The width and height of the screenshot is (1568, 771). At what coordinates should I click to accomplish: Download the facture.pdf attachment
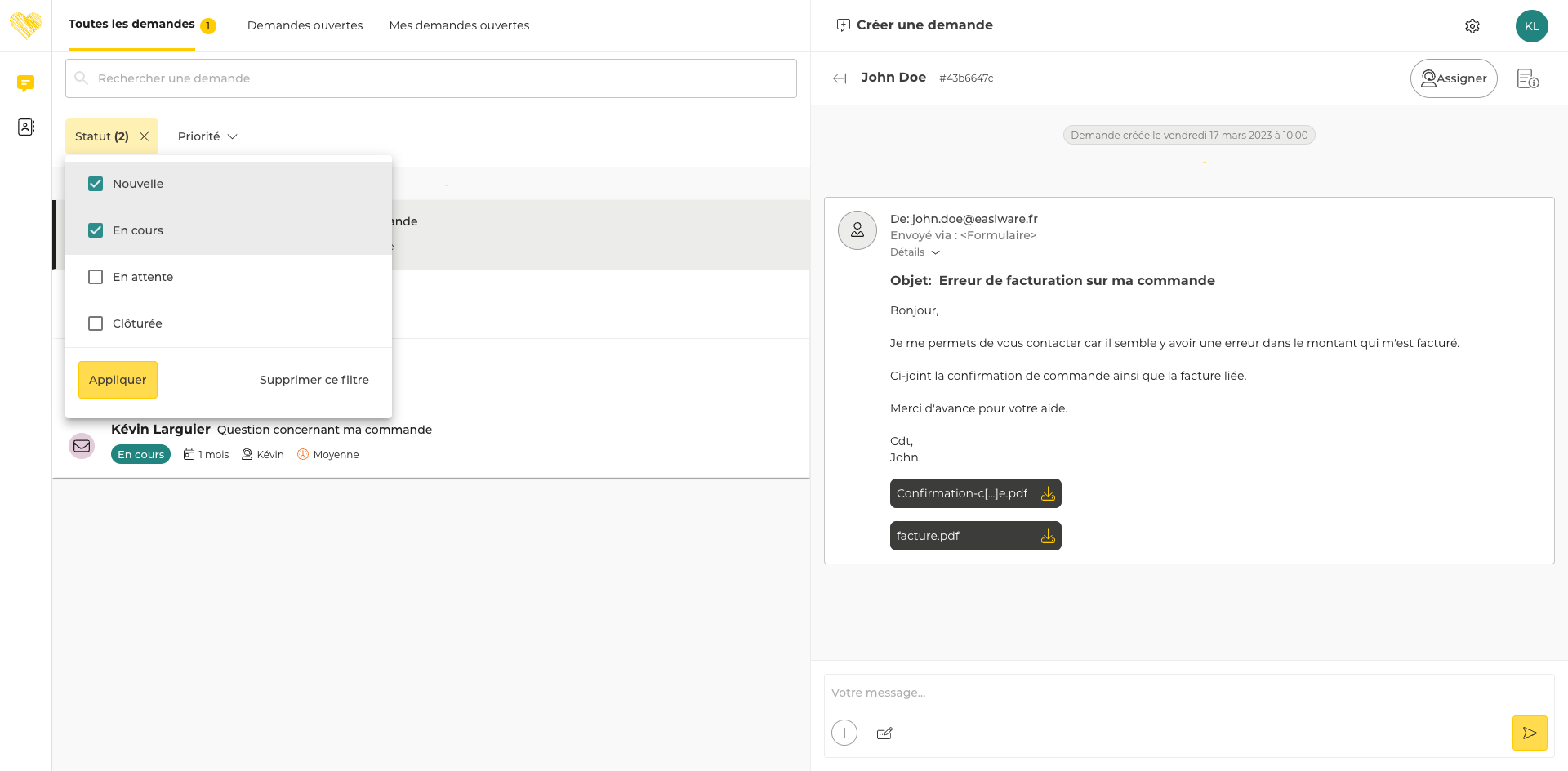[x=1048, y=537]
